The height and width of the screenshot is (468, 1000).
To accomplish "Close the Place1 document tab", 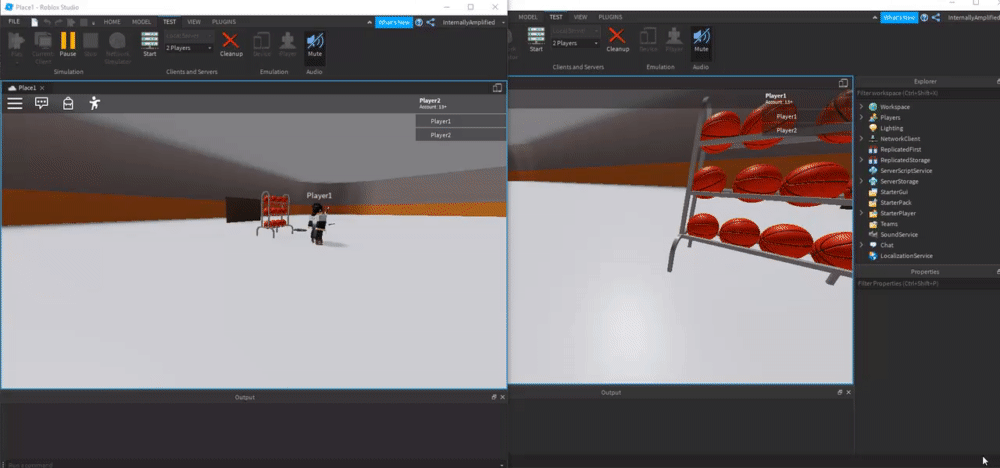I will (x=42, y=88).
